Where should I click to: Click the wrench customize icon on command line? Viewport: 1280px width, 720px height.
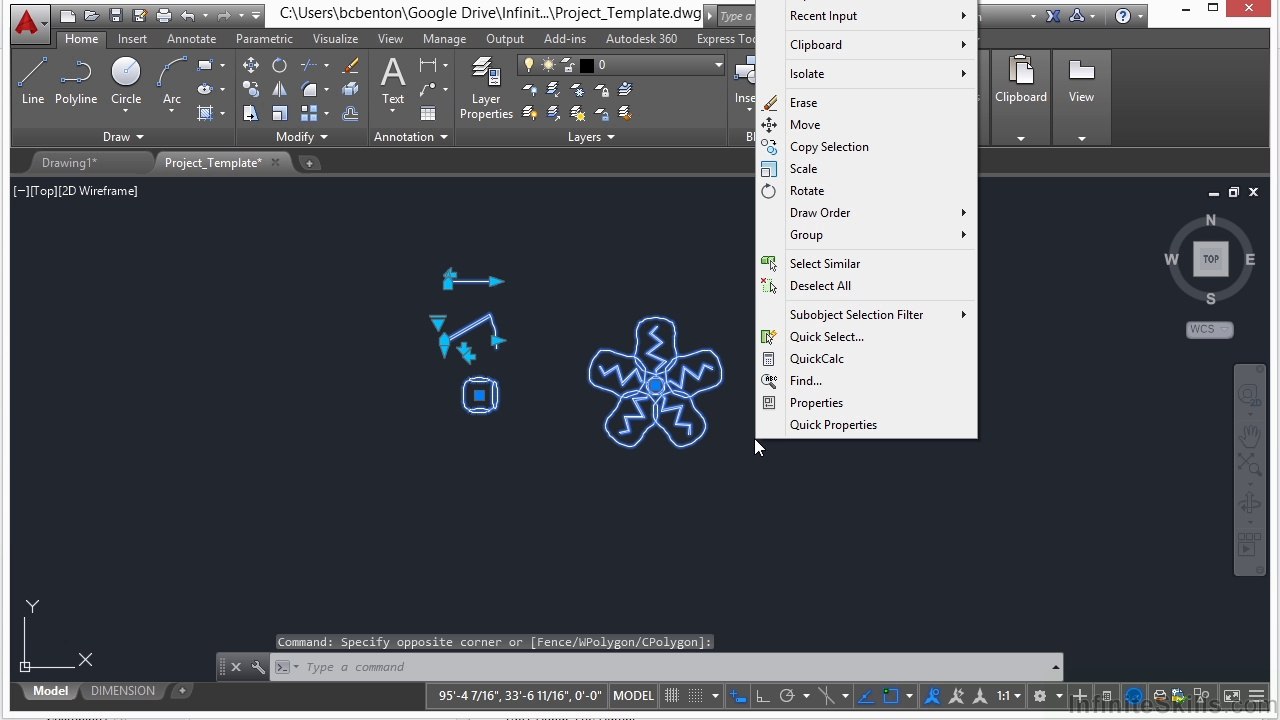[x=258, y=667]
